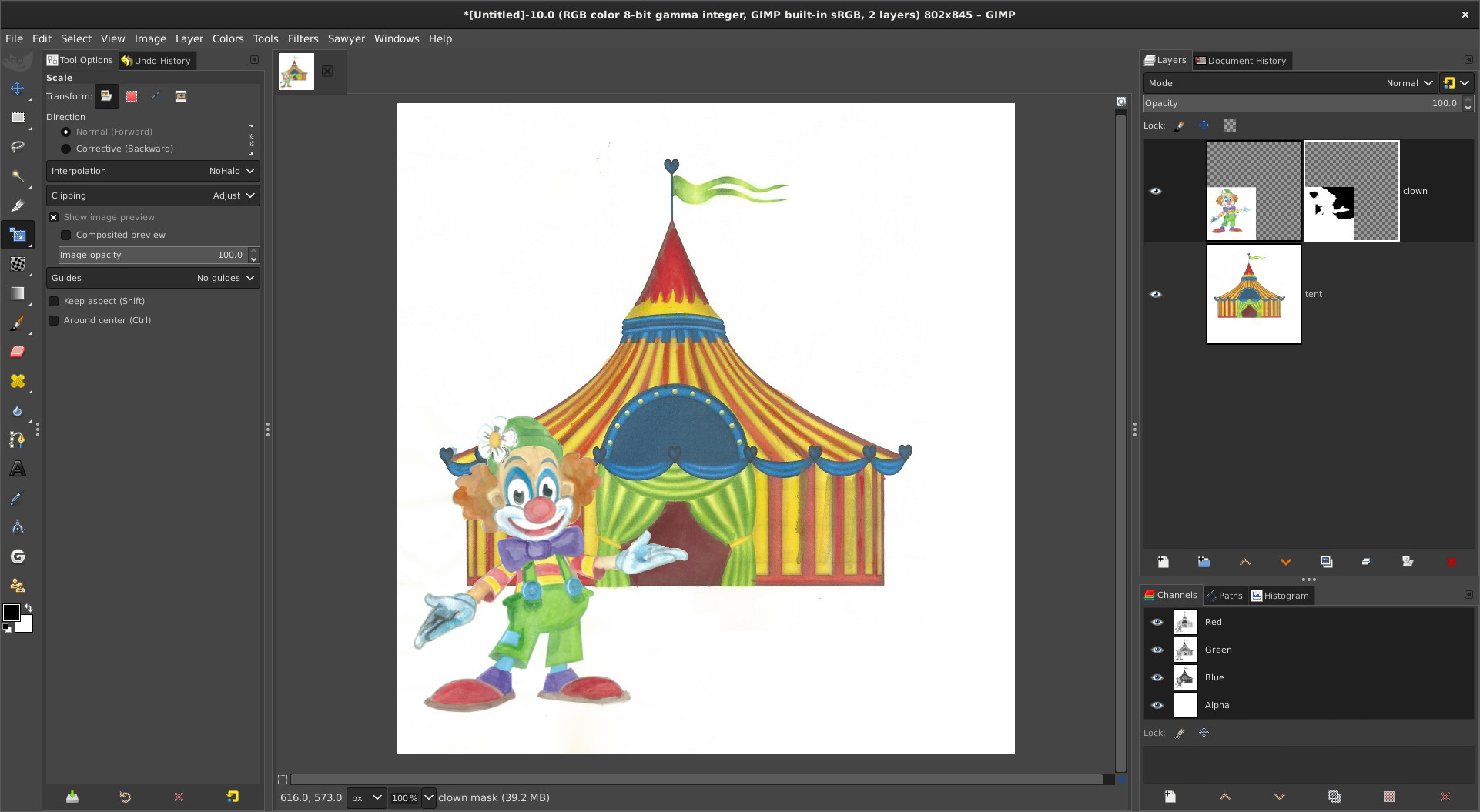Select the Rectangle Select tool
Image resolution: width=1480 pixels, height=812 pixels.
coord(17,118)
